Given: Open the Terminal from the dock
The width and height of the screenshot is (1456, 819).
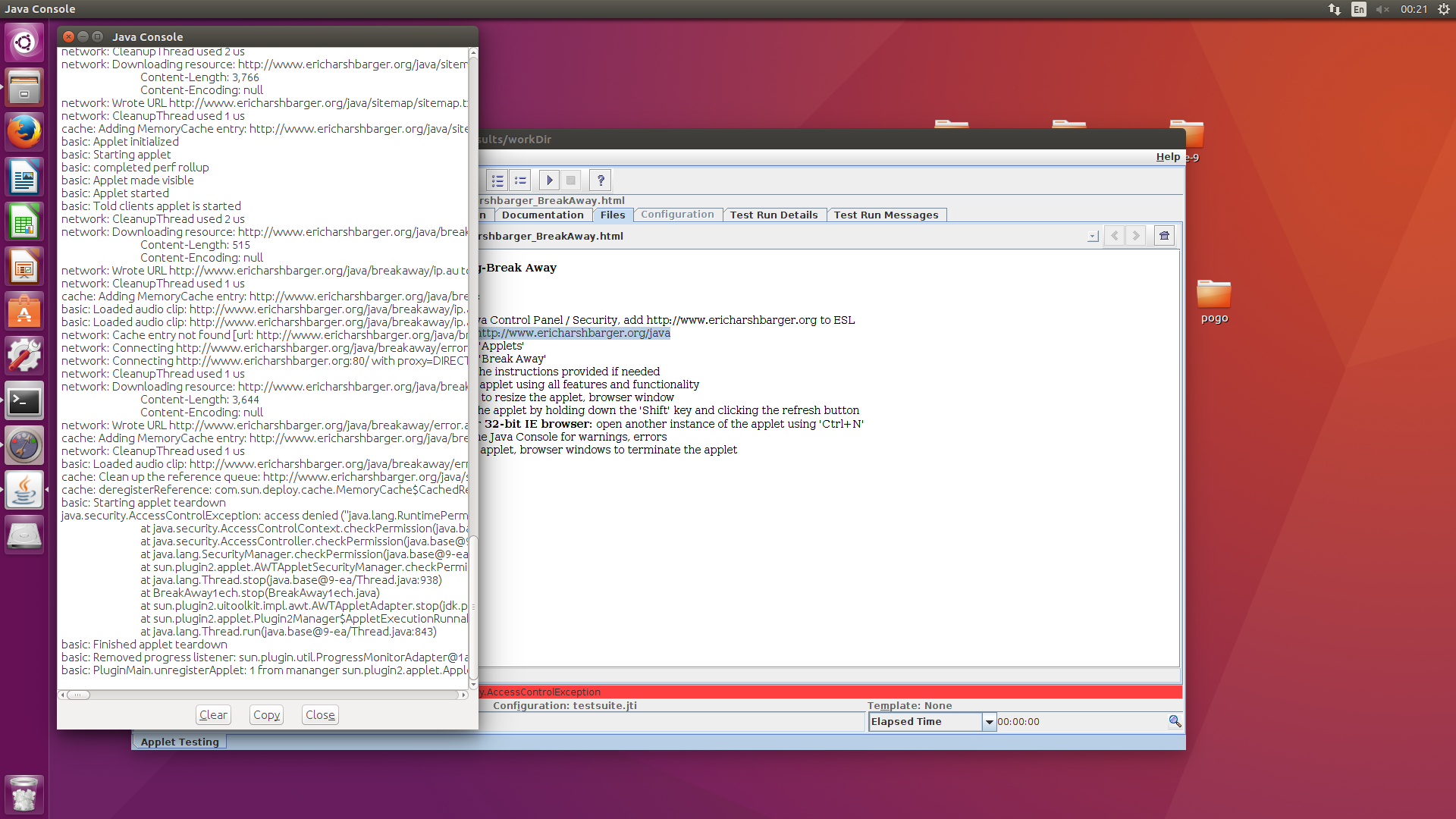Looking at the screenshot, I should (x=24, y=401).
